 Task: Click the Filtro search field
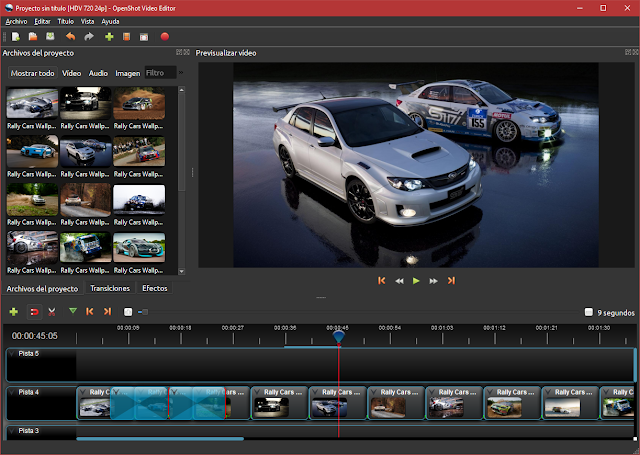pos(159,73)
